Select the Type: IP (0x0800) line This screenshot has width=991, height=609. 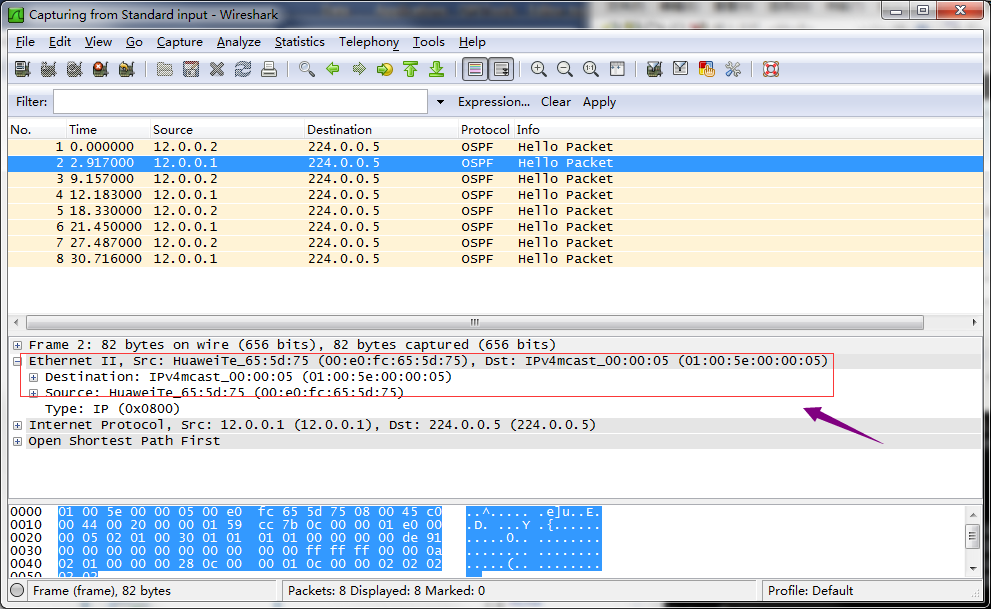(x=112, y=409)
